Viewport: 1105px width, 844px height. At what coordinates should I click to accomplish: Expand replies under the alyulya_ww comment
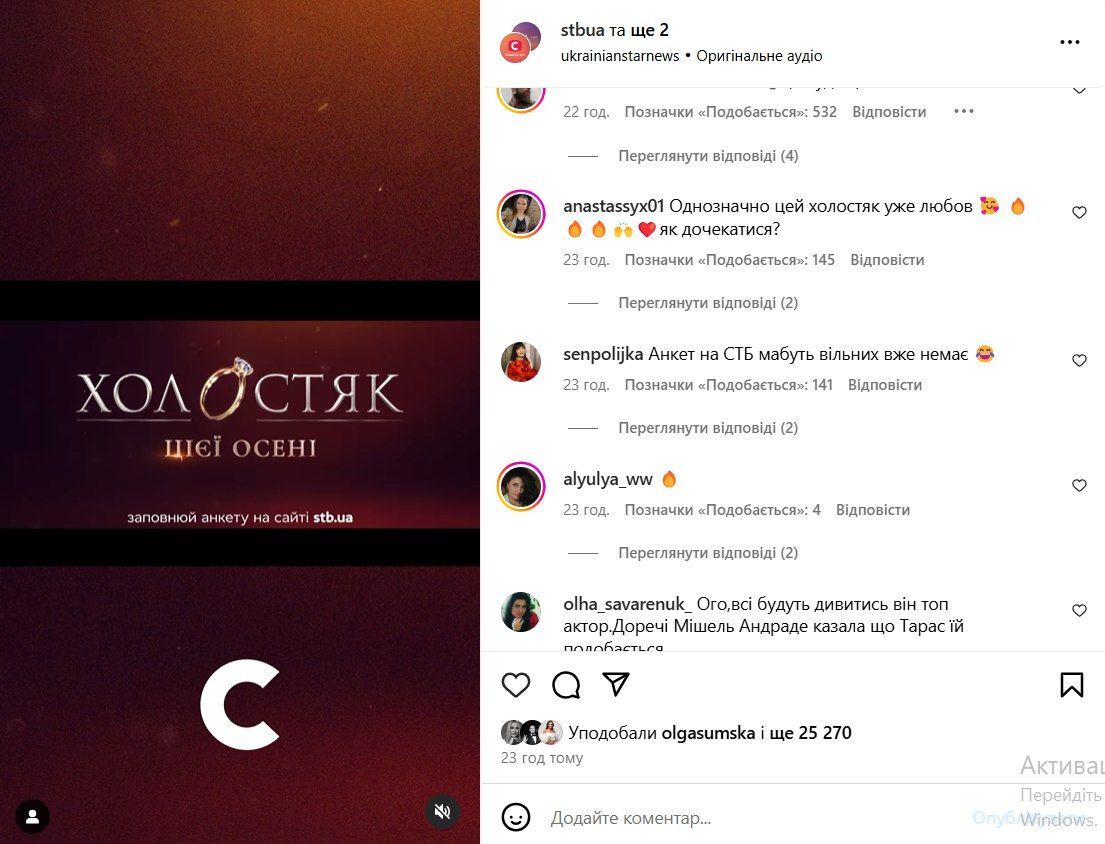tap(708, 553)
